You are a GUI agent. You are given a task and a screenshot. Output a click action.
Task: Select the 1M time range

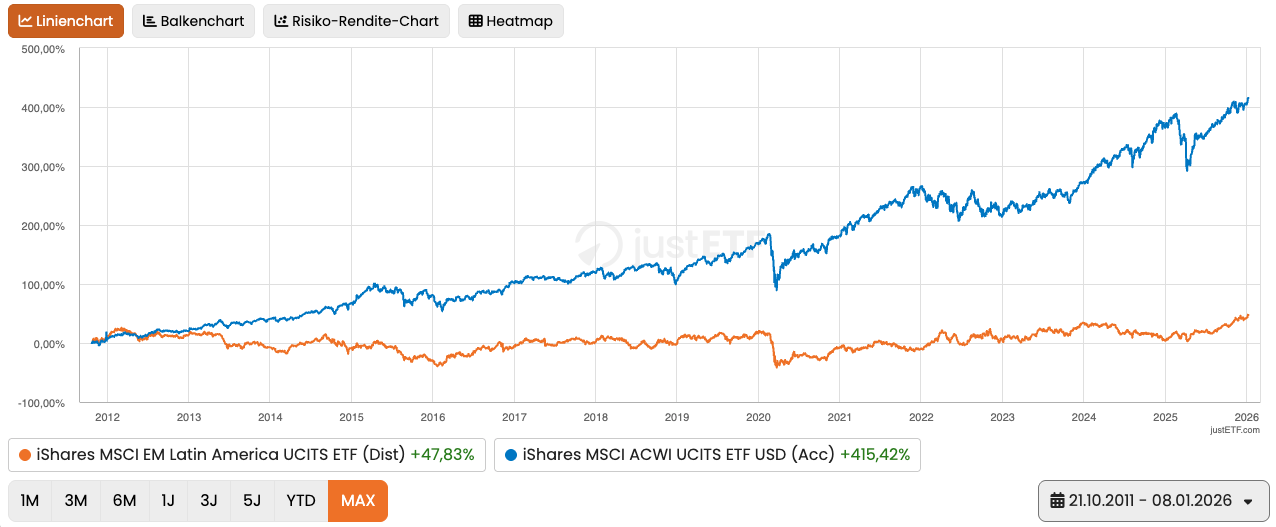(x=30, y=500)
